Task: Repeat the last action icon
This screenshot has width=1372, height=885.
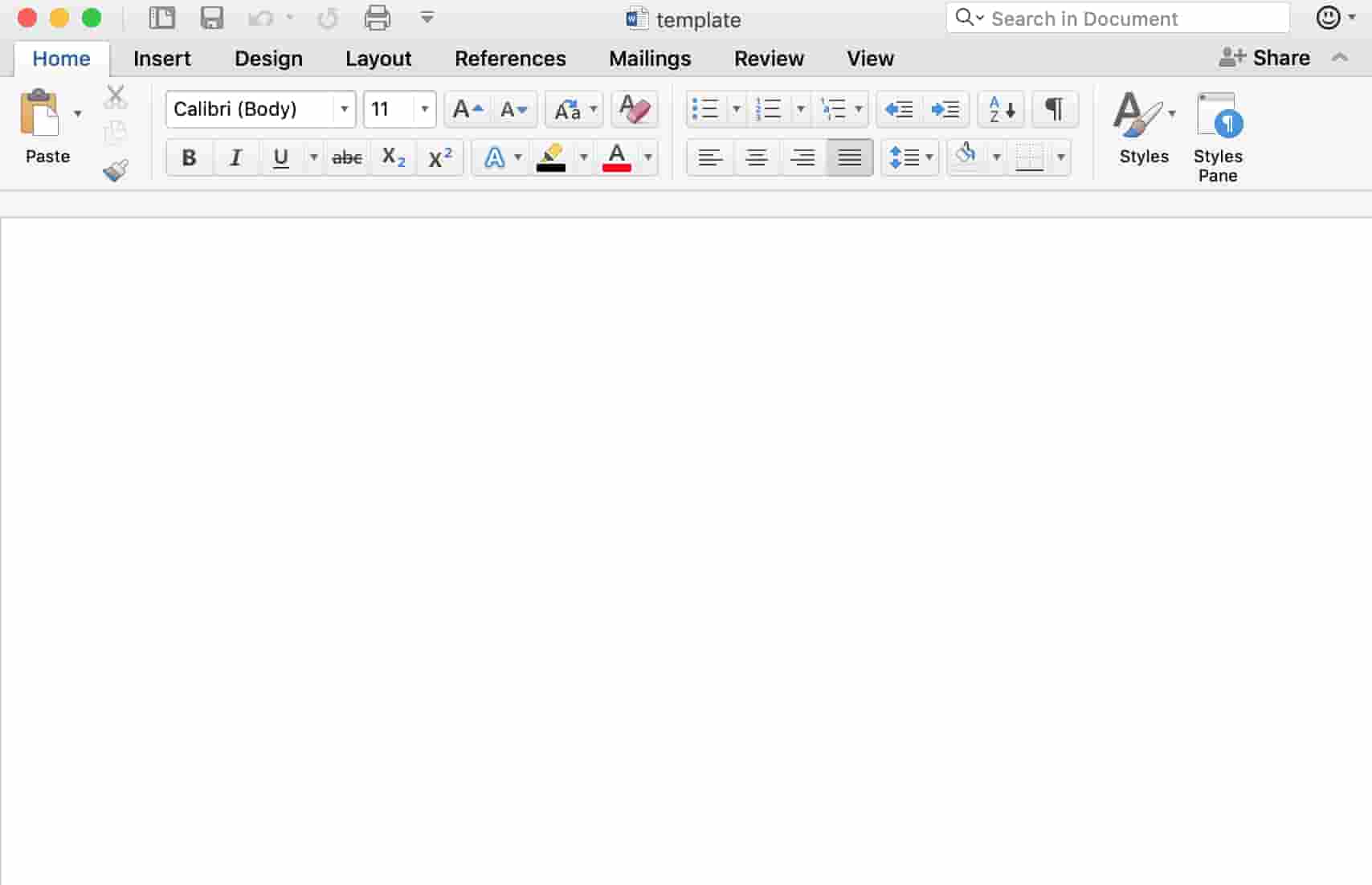Action: click(x=328, y=18)
